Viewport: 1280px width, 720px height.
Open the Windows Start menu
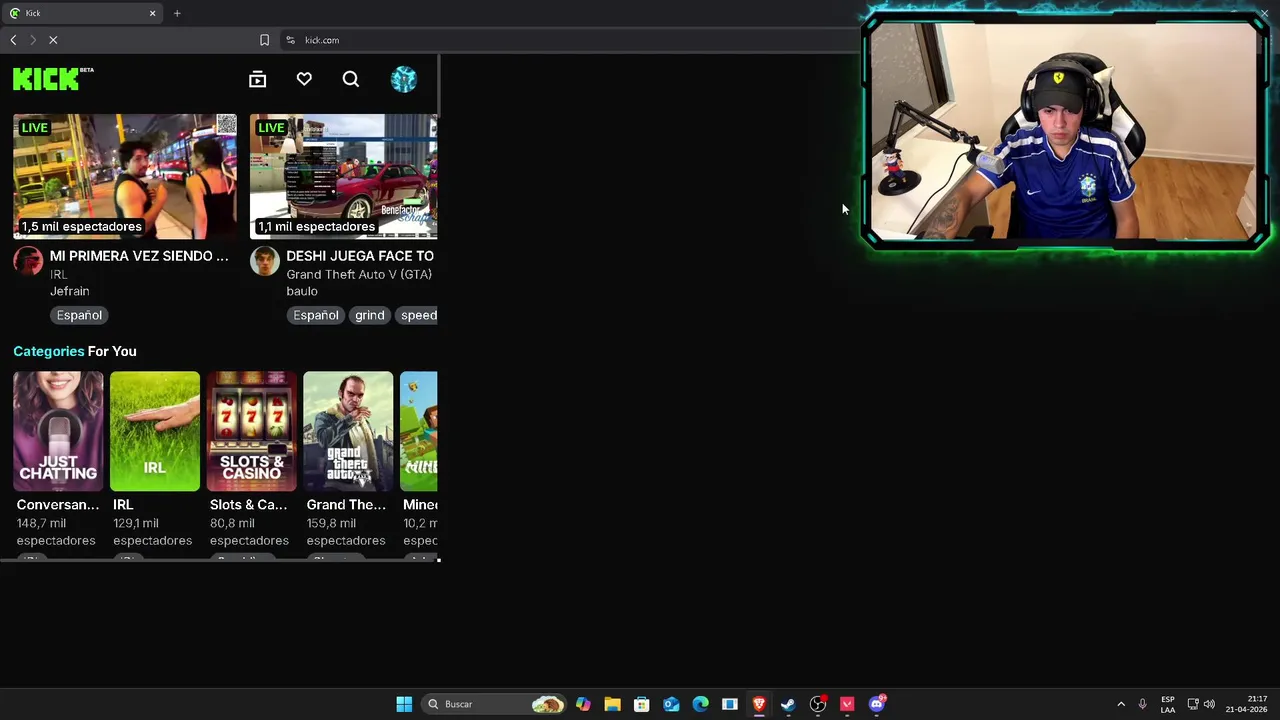(404, 704)
